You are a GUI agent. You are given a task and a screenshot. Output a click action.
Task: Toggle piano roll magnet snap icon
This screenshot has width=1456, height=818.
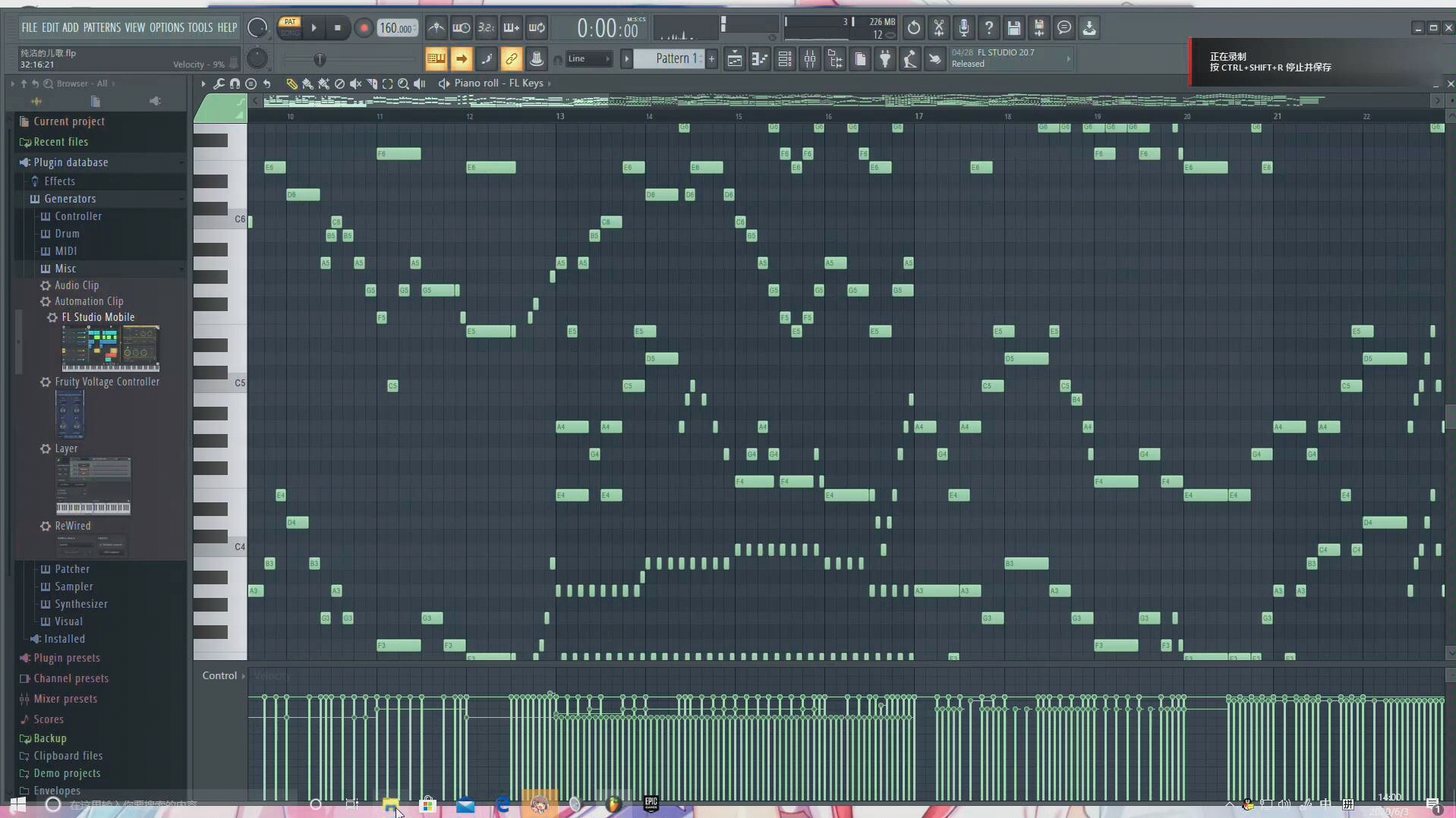[x=235, y=83]
